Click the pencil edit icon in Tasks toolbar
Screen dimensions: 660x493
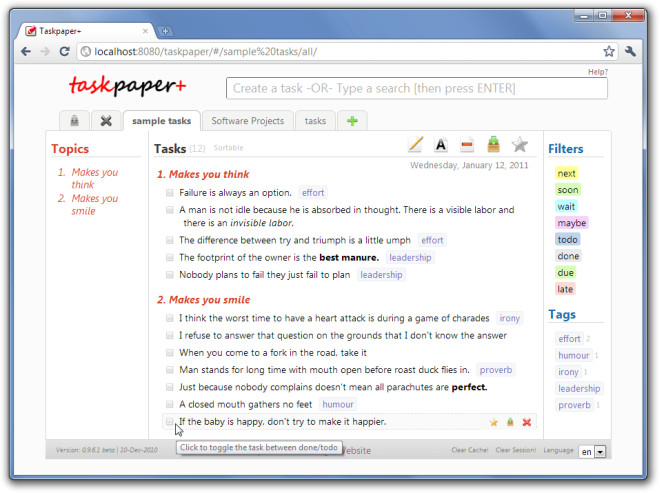click(415, 145)
